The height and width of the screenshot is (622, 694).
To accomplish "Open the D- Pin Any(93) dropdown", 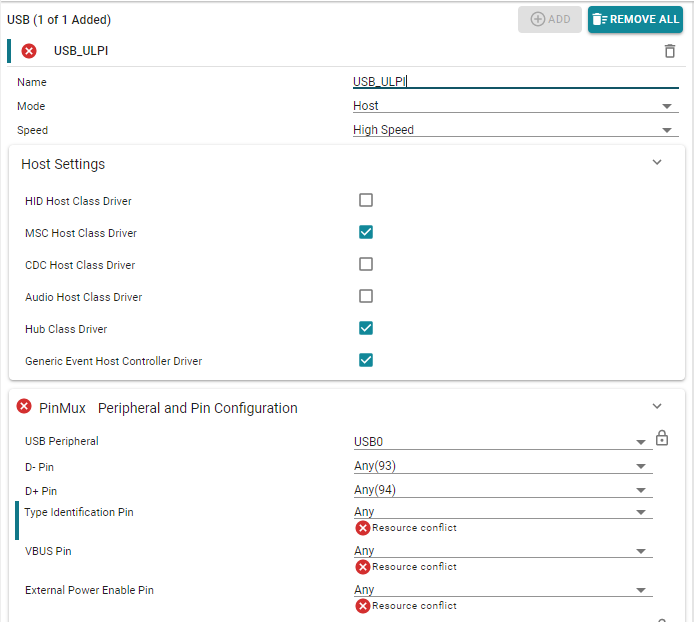I will (502, 465).
